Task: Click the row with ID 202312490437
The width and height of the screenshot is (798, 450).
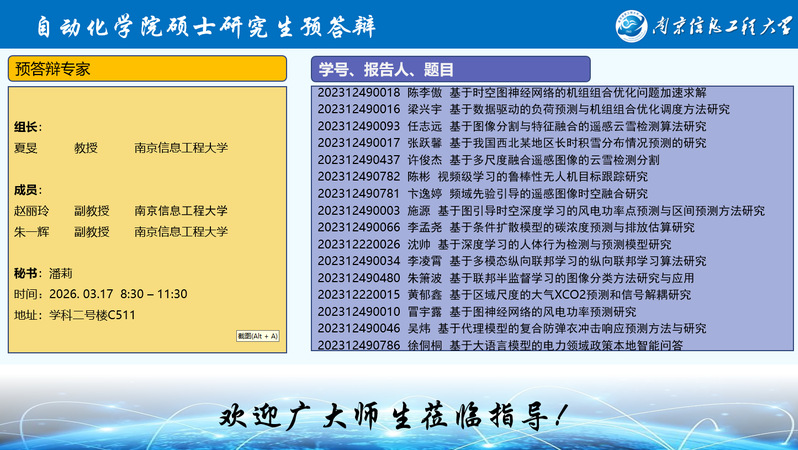Action: 488,159
